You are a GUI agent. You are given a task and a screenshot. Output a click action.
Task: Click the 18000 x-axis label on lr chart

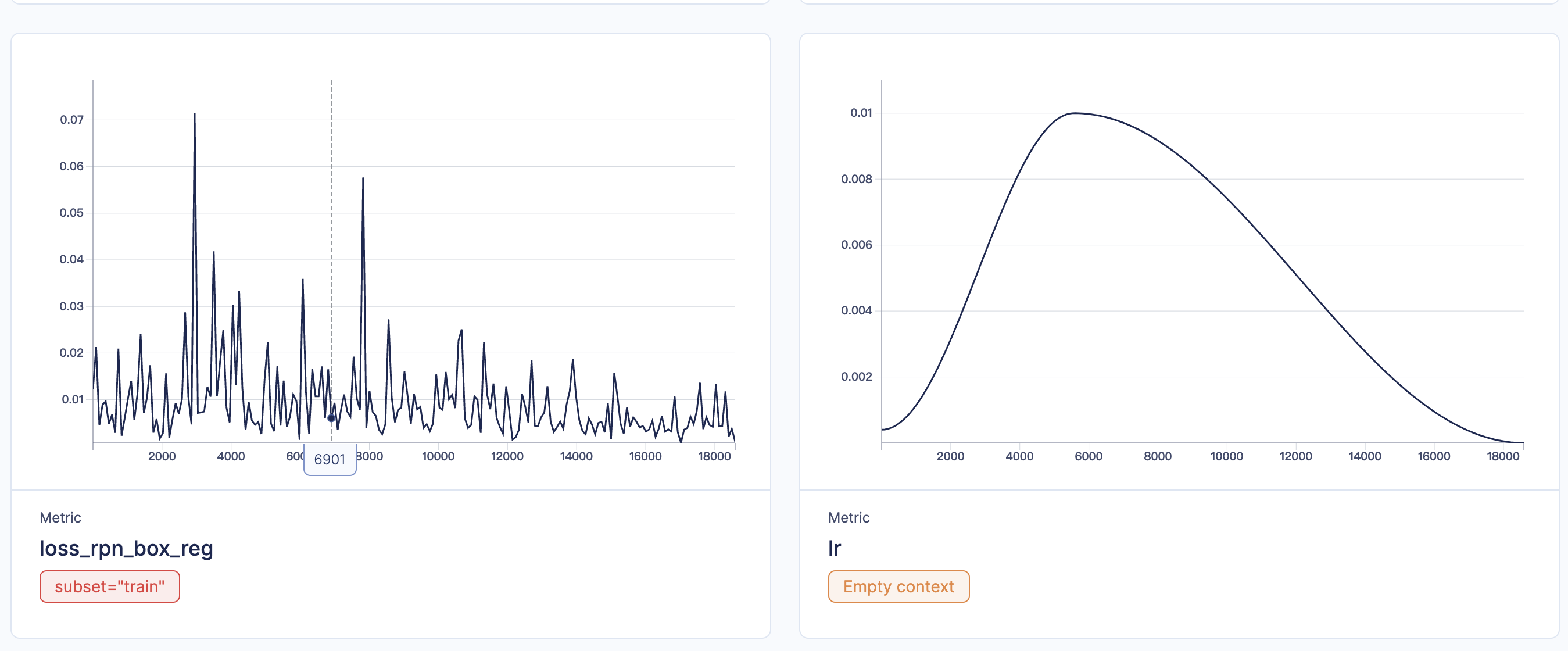click(1502, 456)
